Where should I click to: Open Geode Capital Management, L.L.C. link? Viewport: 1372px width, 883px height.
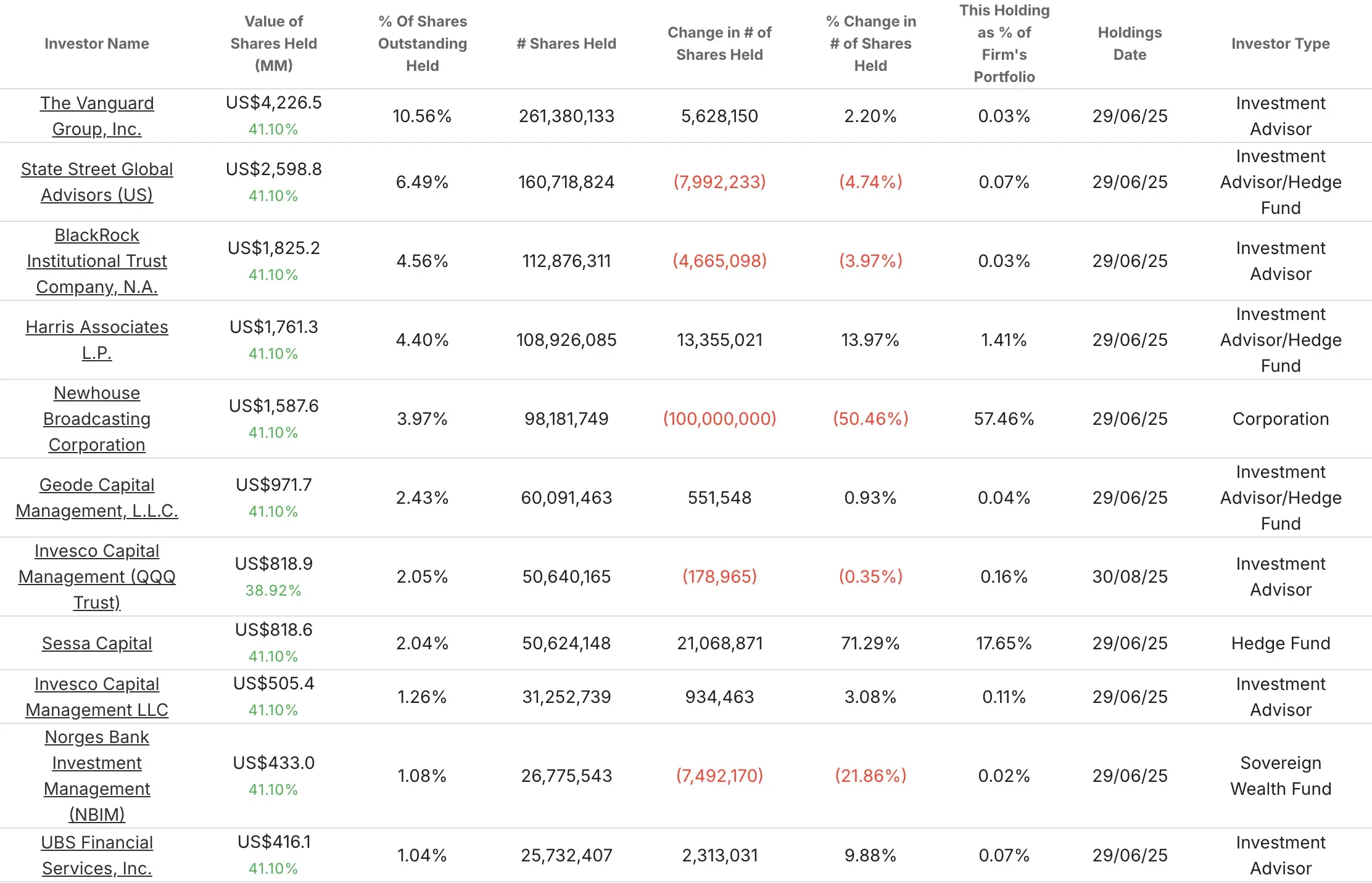point(97,498)
